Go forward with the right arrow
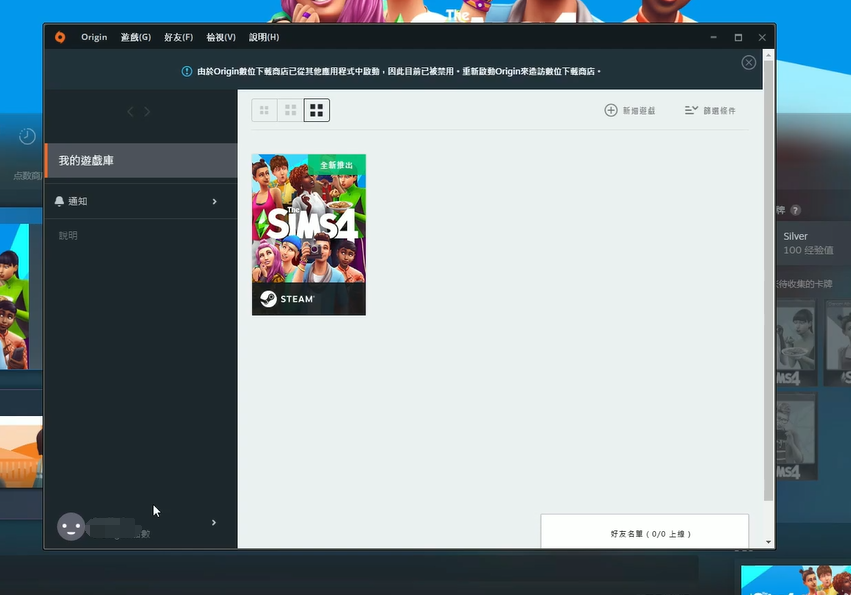Image resolution: width=851 pixels, height=595 pixels. pos(147,111)
